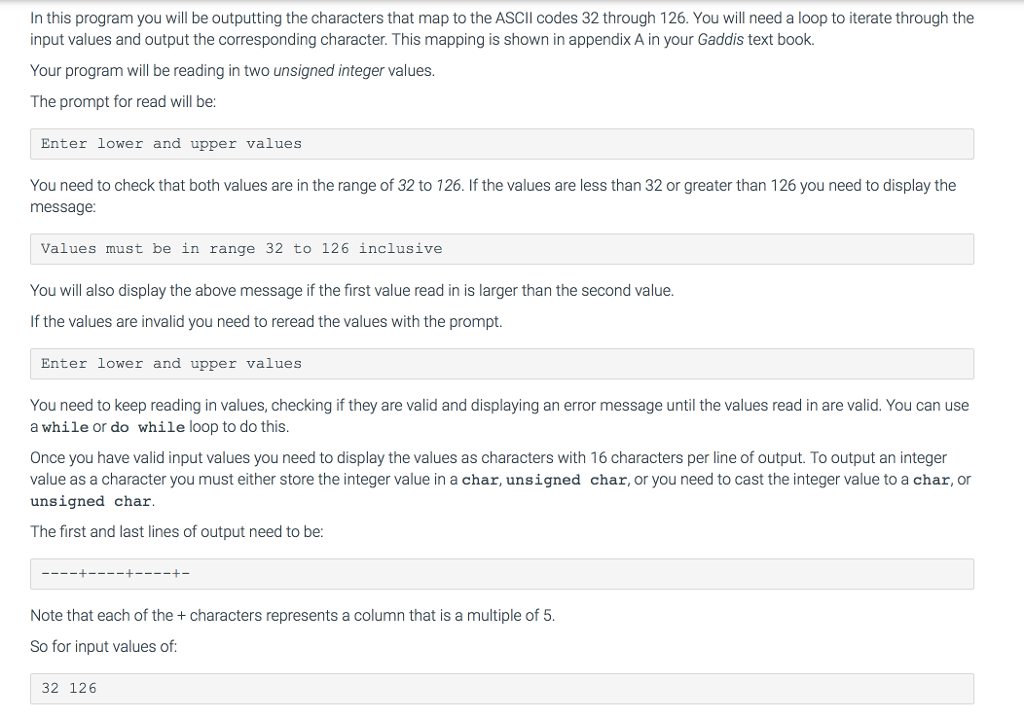This screenshot has height=719, width=1024.
Task: Click the code block under "If the values are invalid"
Action: pos(502,364)
